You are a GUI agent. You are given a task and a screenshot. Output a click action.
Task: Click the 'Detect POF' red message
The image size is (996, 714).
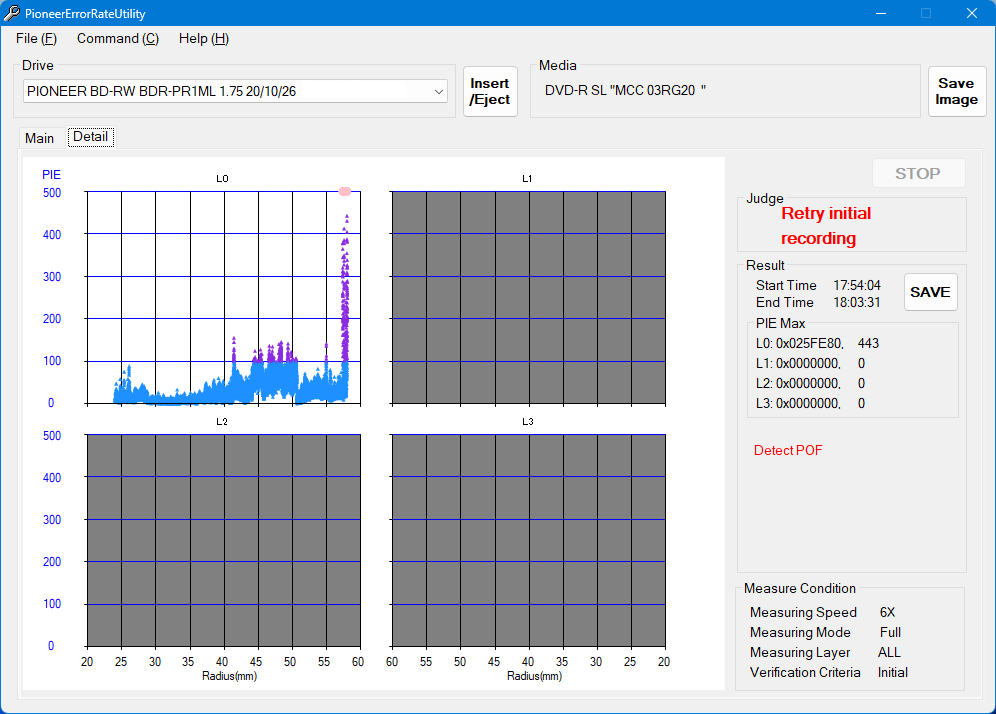click(x=788, y=450)
